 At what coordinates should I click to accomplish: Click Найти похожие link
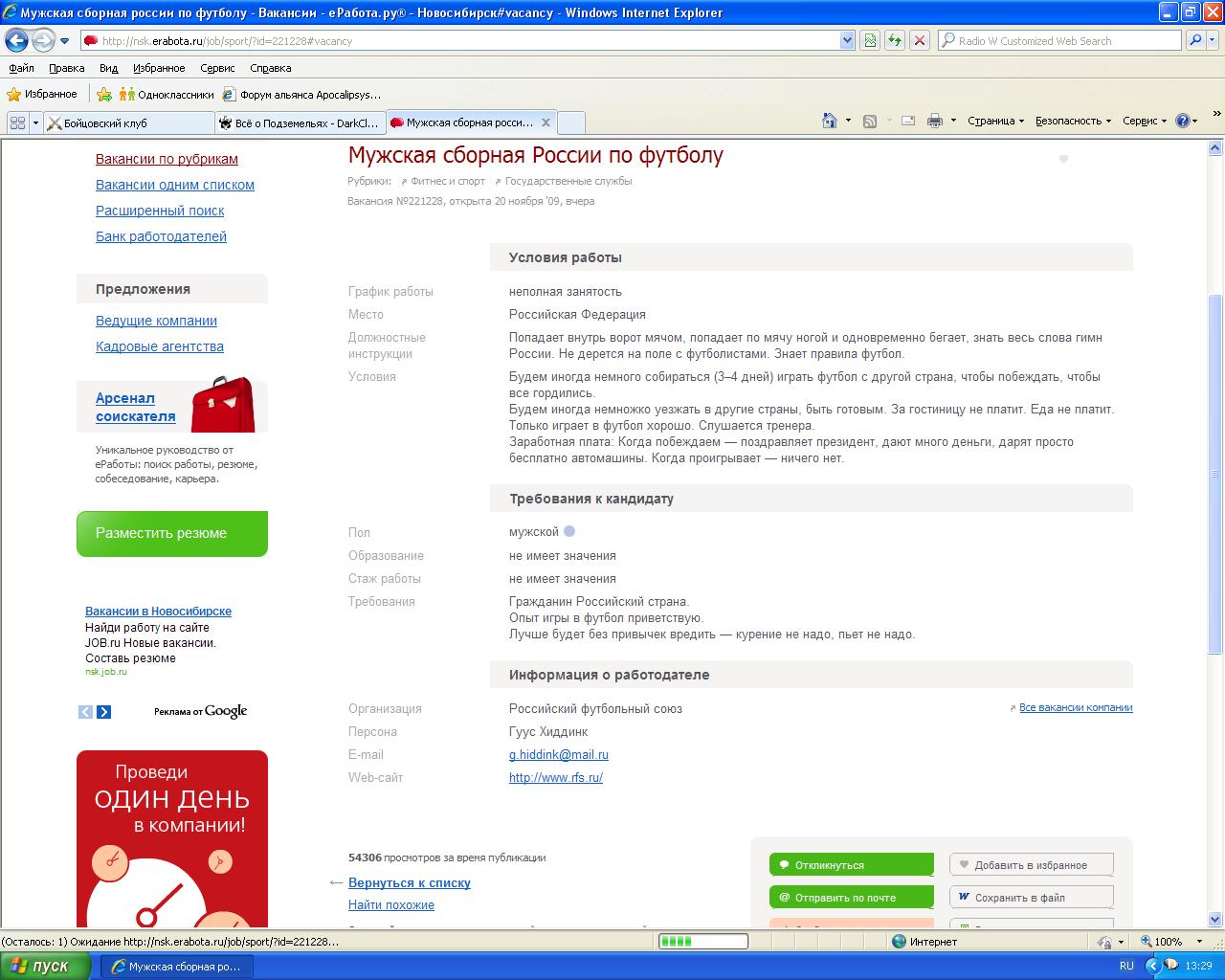(391, 904)
